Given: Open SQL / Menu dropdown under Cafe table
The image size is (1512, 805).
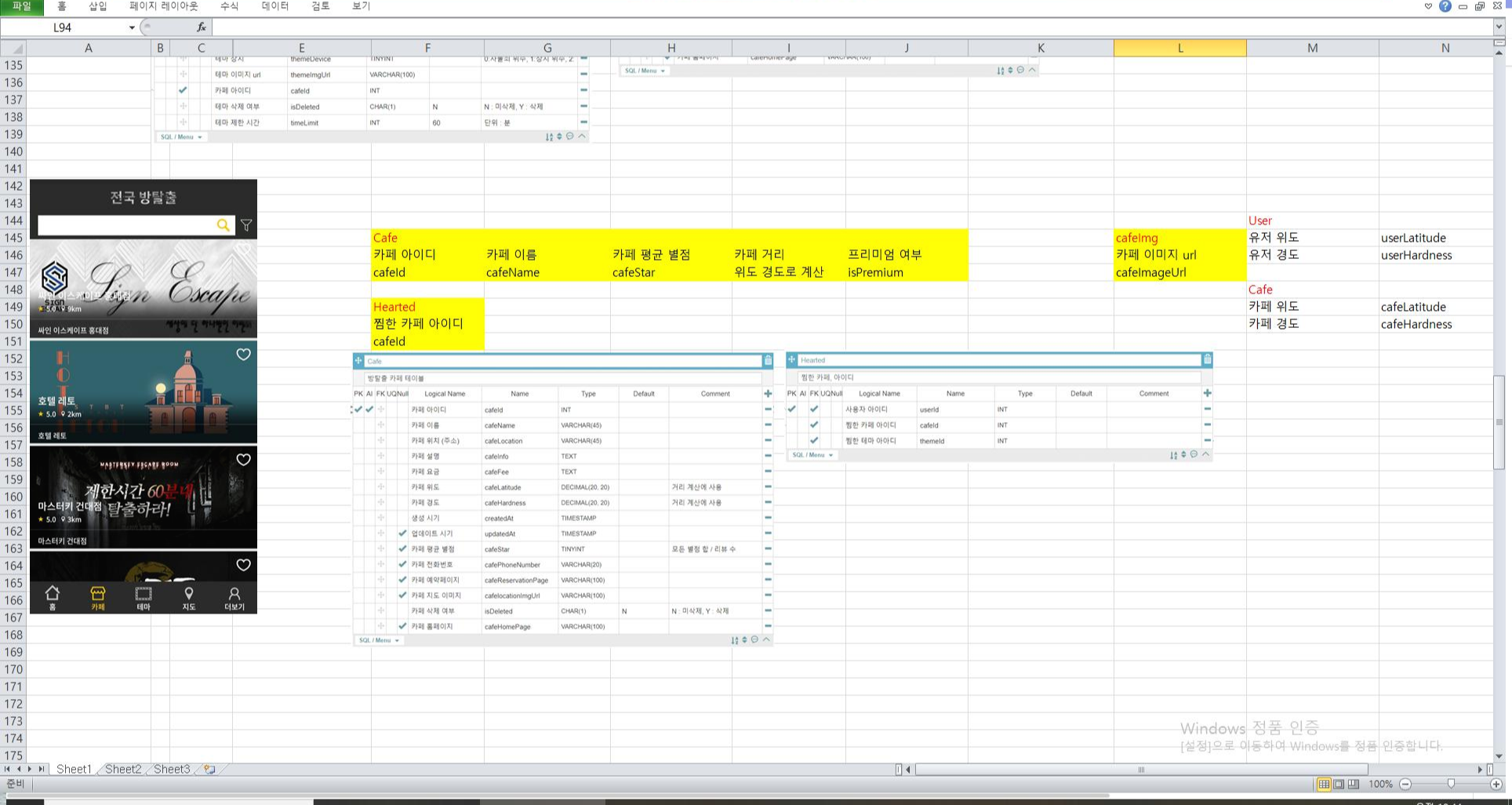Looking at the screenshot, I should [x=380, y=640].
